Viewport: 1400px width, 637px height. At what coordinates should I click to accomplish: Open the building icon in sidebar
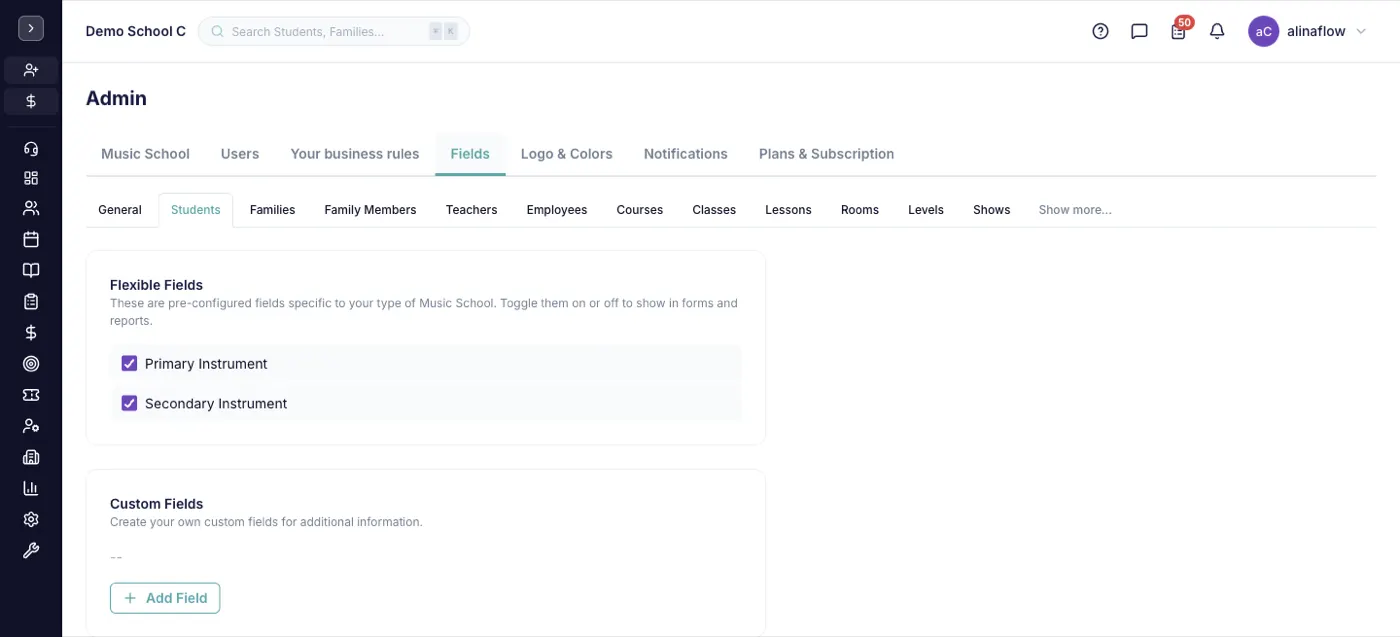(x=31, y=457)
